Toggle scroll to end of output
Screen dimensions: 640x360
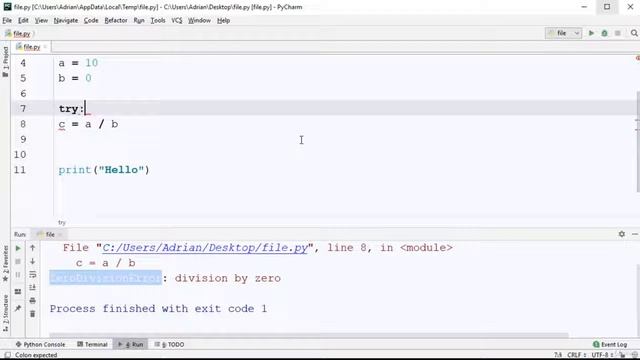[33, 288]
